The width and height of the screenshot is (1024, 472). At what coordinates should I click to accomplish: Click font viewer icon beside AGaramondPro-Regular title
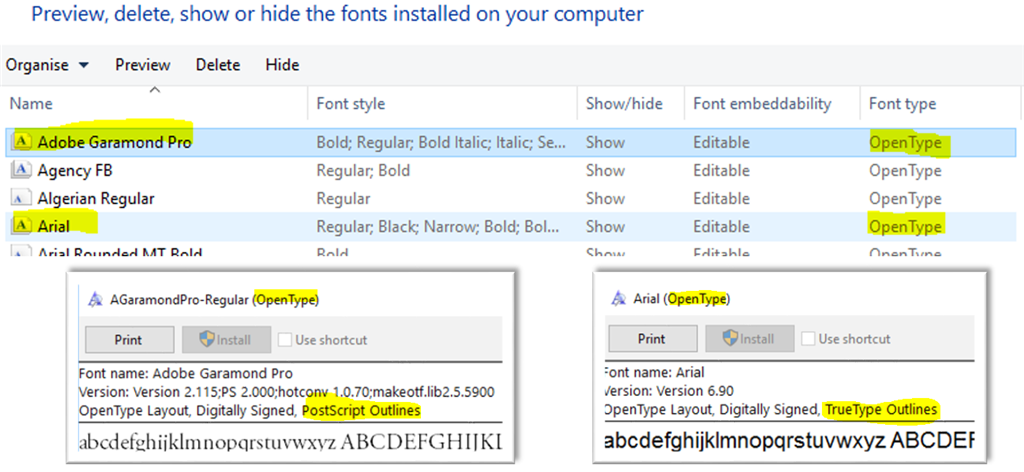coord(96,300)
